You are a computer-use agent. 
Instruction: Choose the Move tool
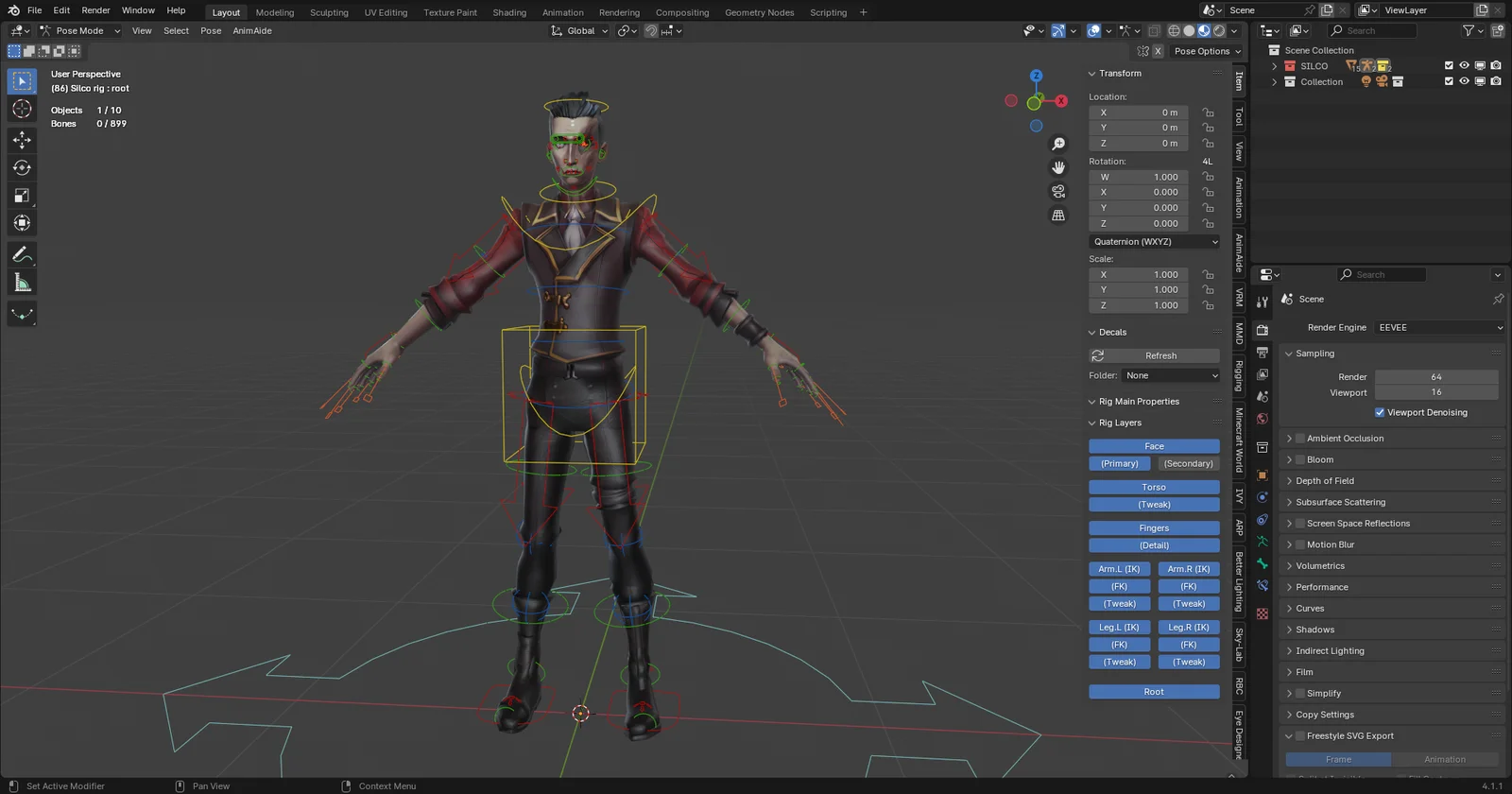point(22,140)
